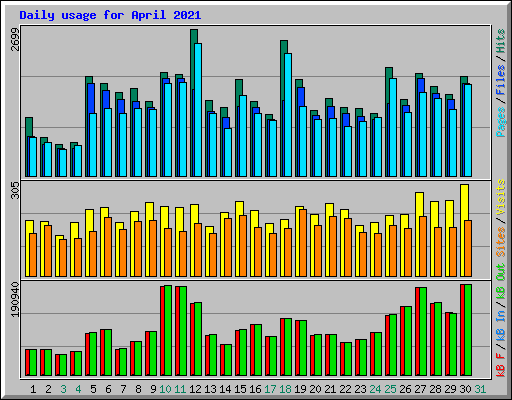
Task: Click green day label 4 on the x-axis
Action: pos(78,389)
